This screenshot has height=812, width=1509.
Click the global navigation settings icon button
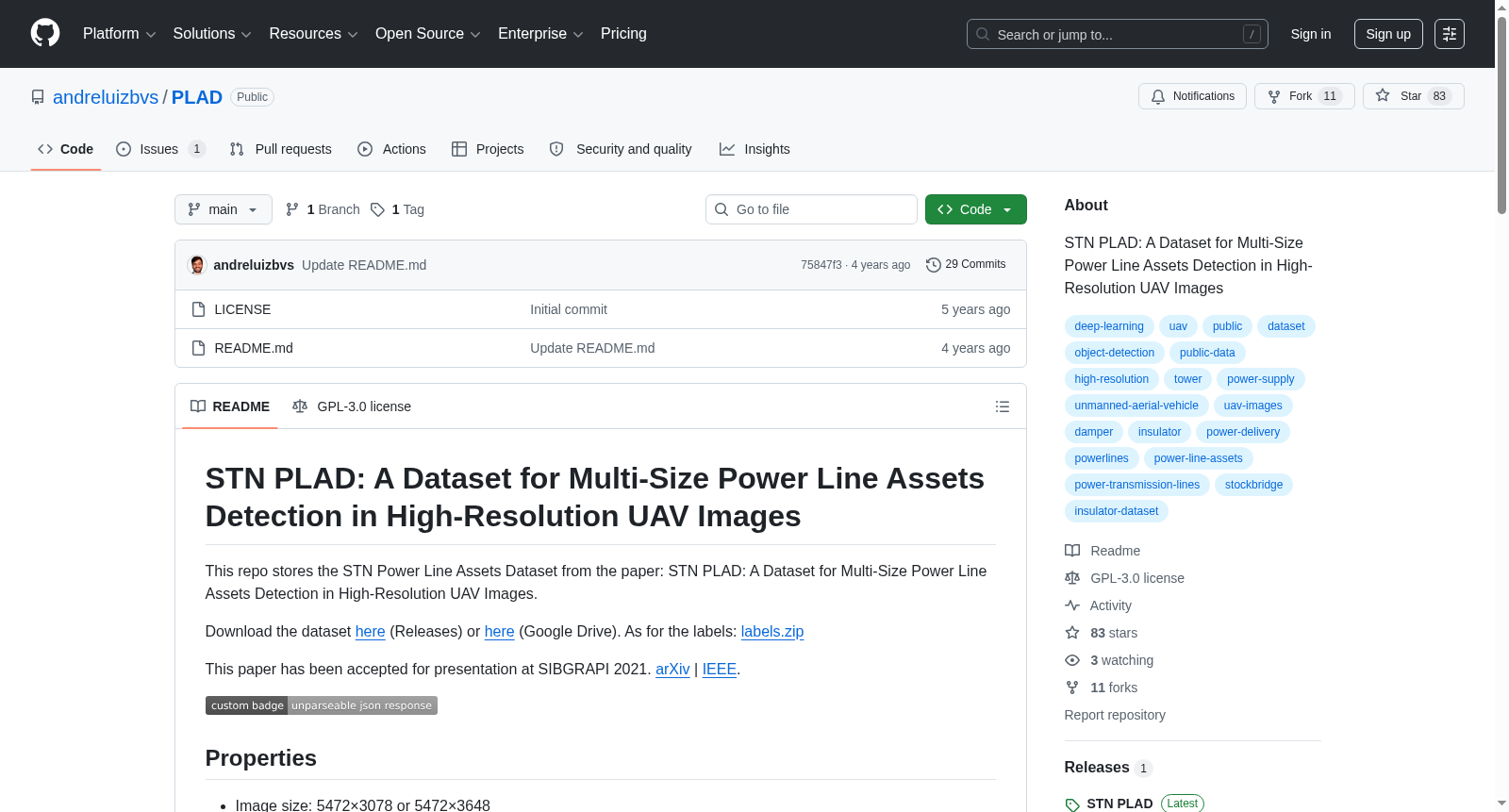coord(1450,34)
